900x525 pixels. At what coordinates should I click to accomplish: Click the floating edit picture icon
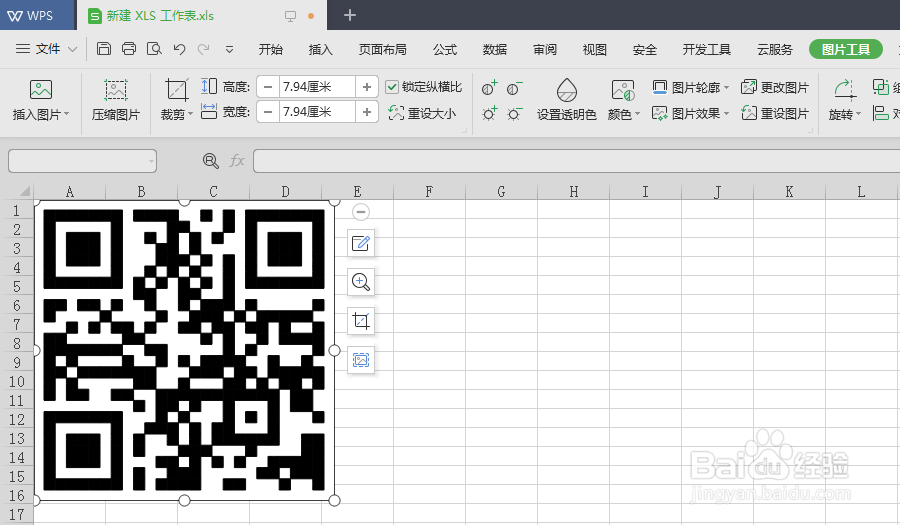pos(360,243)
